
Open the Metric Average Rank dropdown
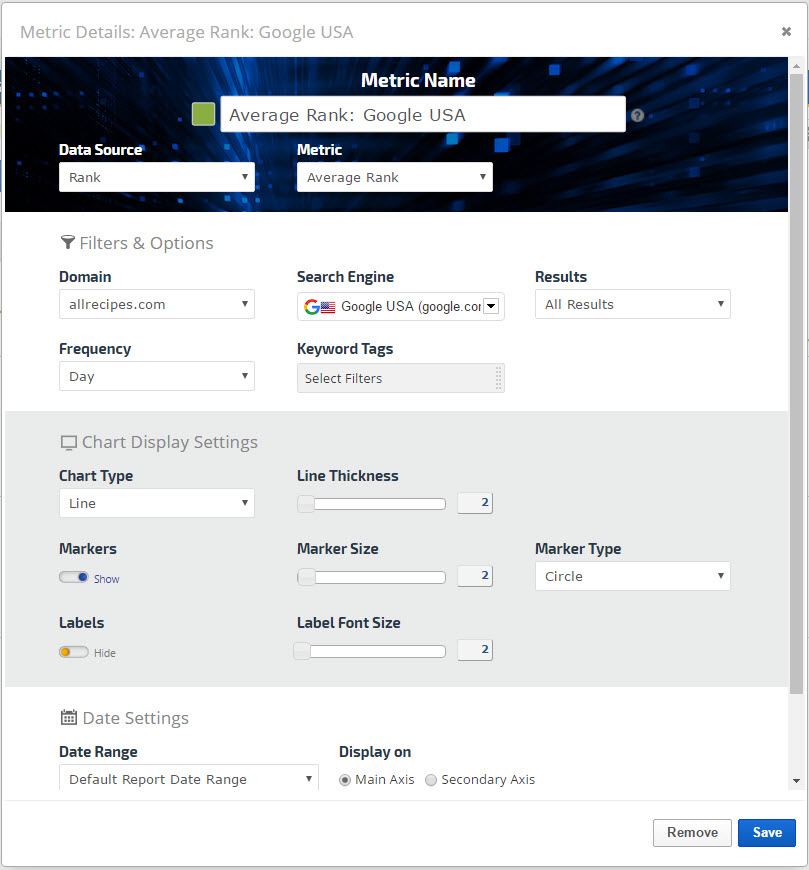tap(394, 177)
